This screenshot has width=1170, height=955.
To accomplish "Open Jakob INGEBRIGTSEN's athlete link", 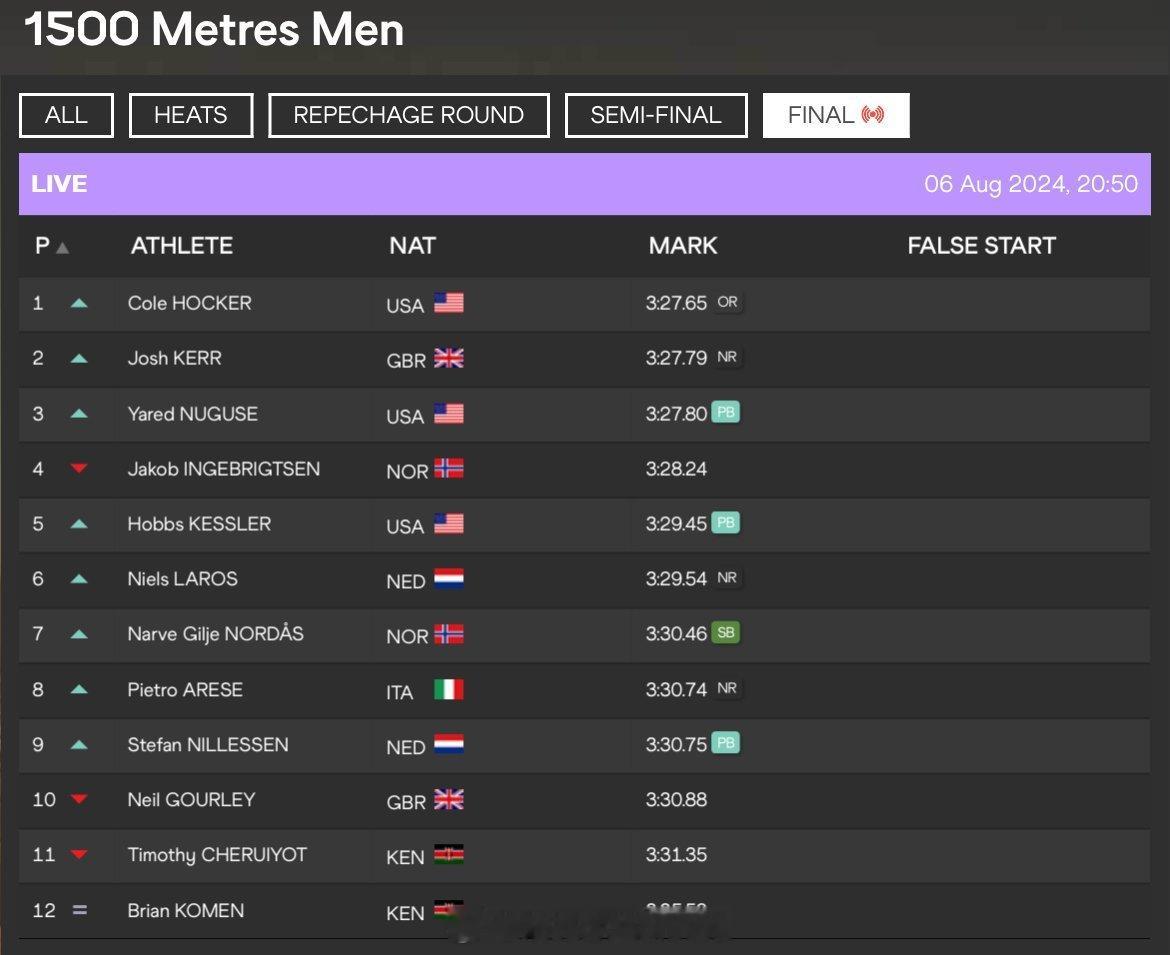I will click(x=224, y=469).
